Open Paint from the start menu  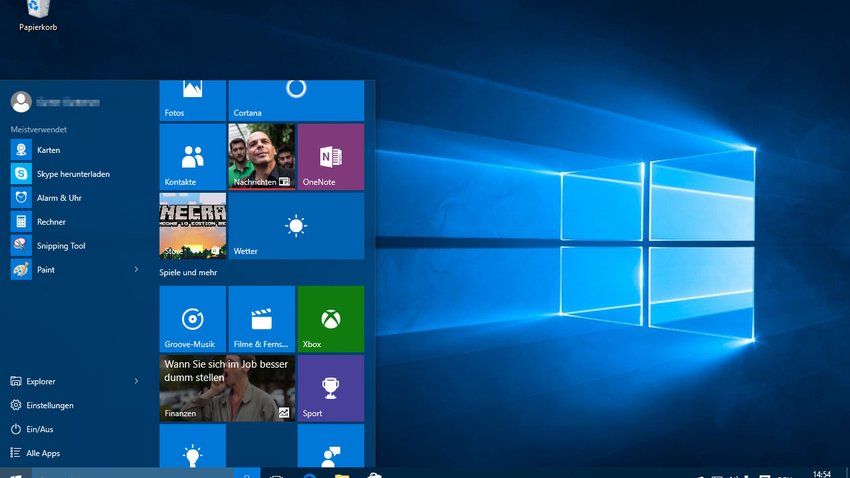68,269
